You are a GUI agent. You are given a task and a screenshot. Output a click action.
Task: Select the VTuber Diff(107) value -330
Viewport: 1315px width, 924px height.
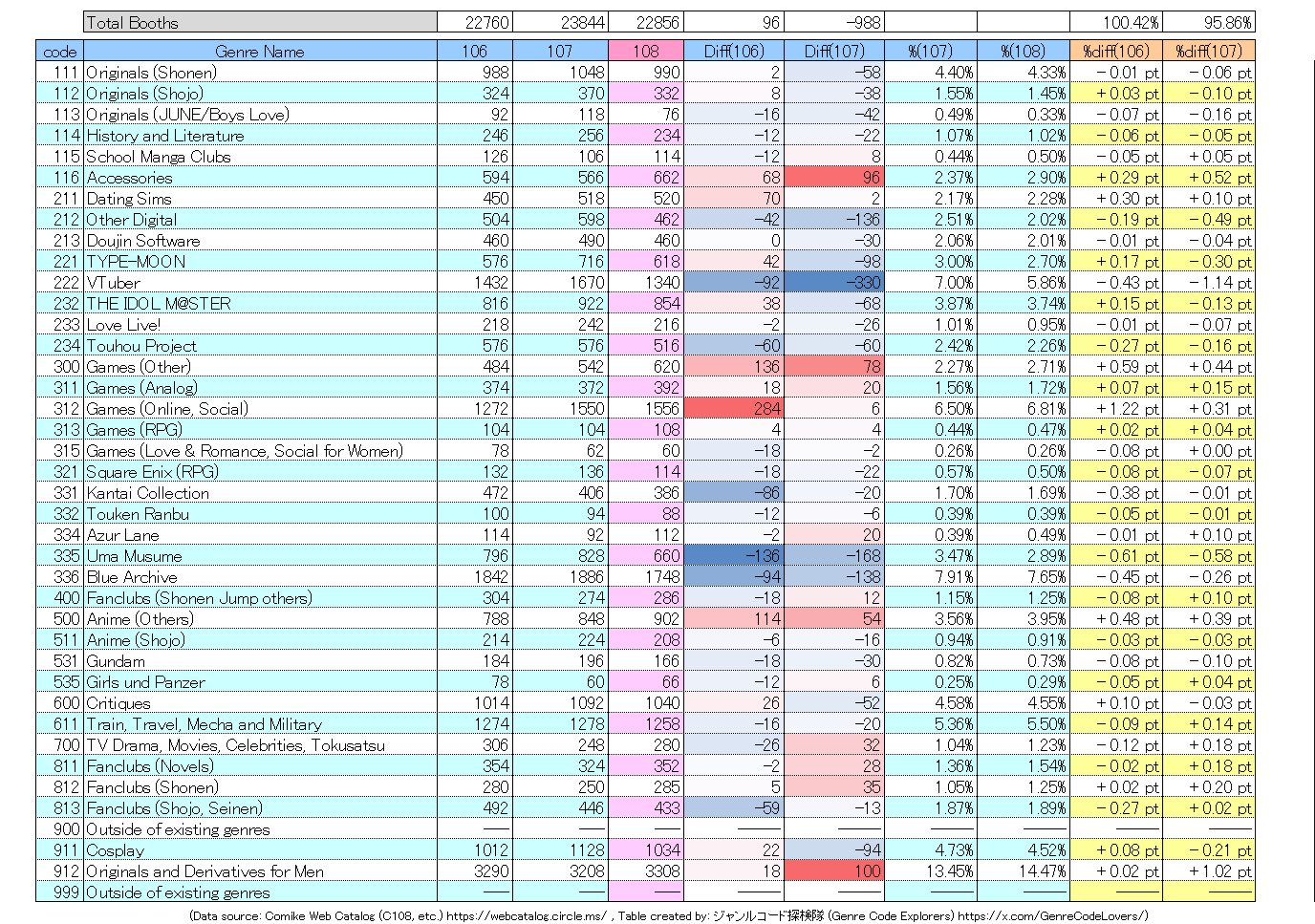(833, 283)
